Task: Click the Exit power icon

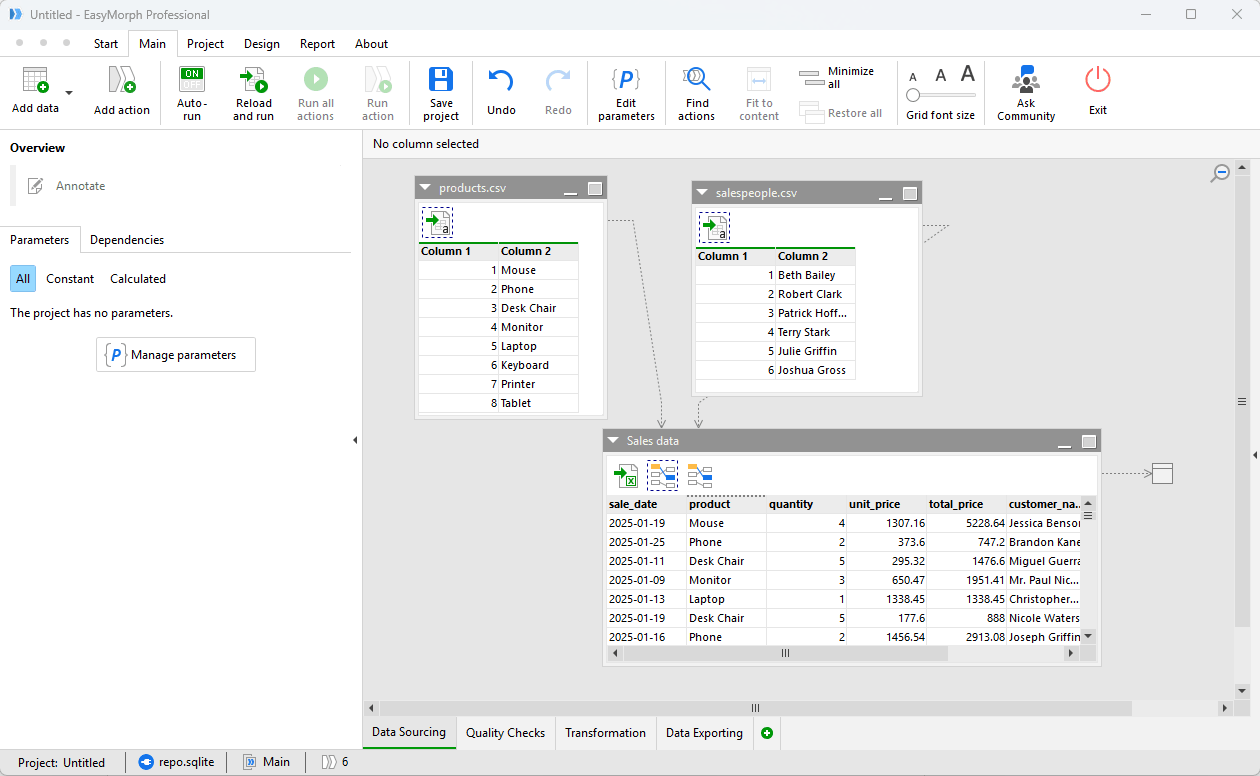Action: pyautogui.click(x=1098, y=79)
